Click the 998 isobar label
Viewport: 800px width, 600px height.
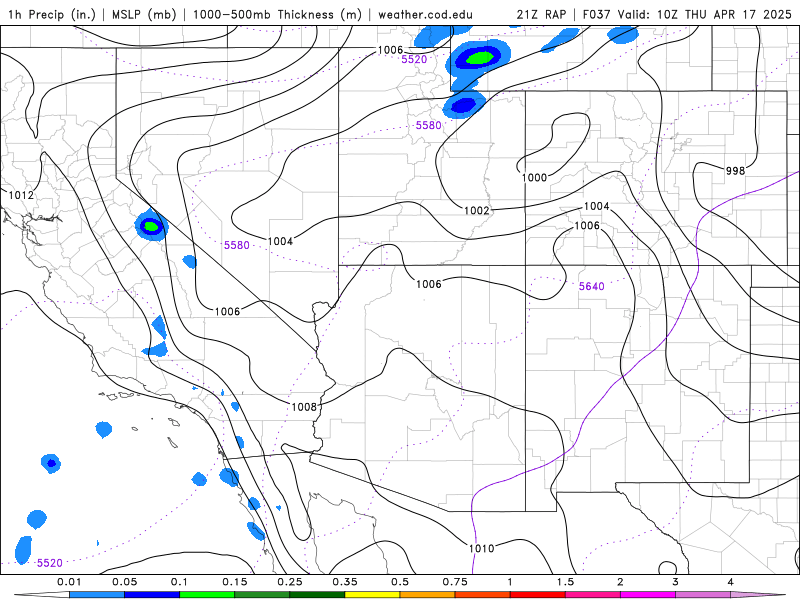pyautogui.click(x=735, y=171)
